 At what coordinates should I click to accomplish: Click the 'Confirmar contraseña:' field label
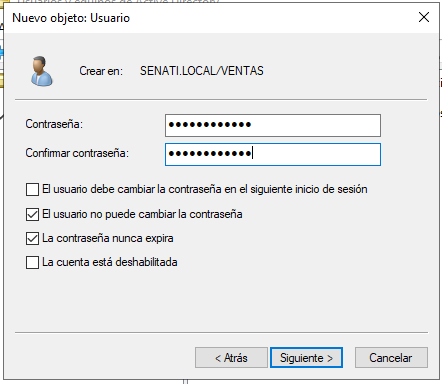(x=77, y=153)
